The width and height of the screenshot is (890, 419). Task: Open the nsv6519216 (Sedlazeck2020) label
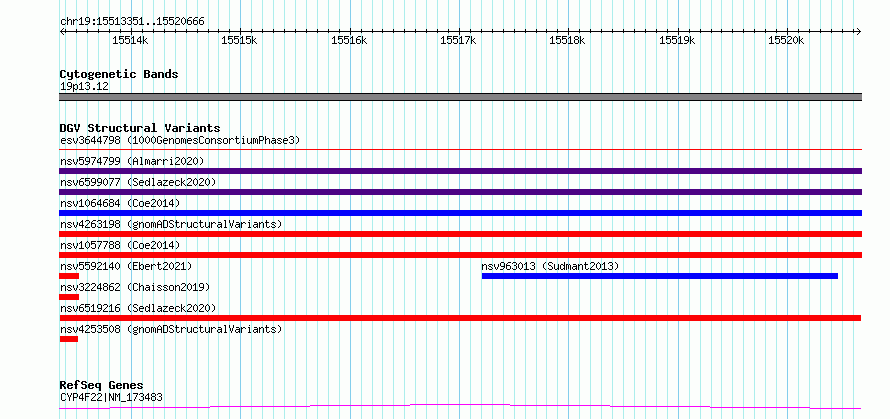point(138,308)
